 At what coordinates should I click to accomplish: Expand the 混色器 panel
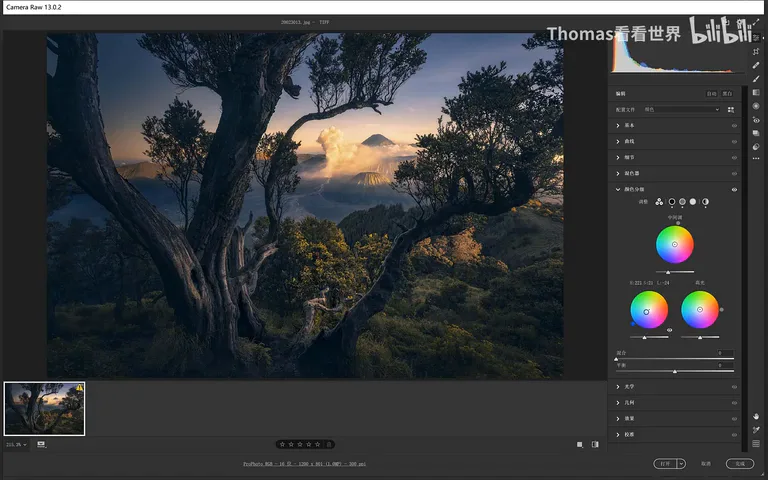point(618,173)
